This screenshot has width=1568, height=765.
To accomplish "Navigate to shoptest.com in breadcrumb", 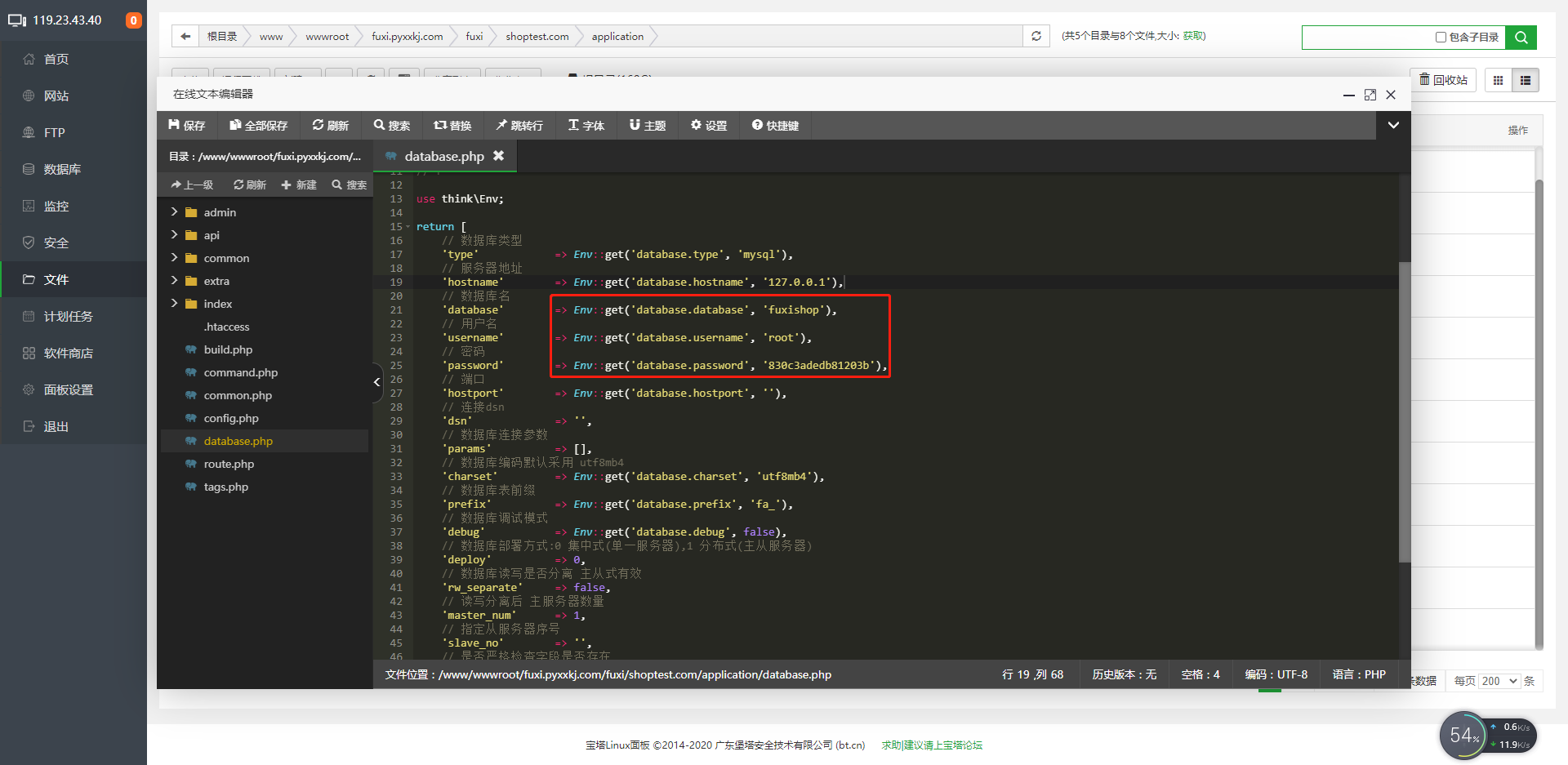I will point(537,36).
